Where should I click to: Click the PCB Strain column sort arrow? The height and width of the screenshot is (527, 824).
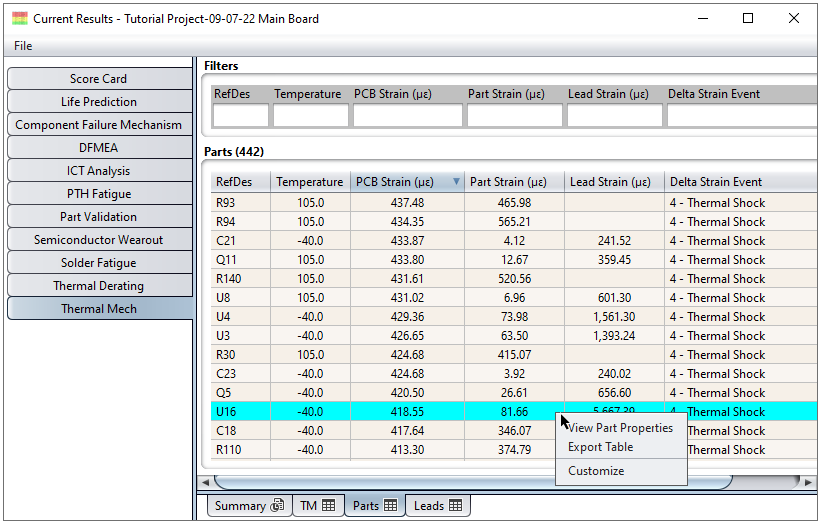pyautogui.click(x=456, y=182)
